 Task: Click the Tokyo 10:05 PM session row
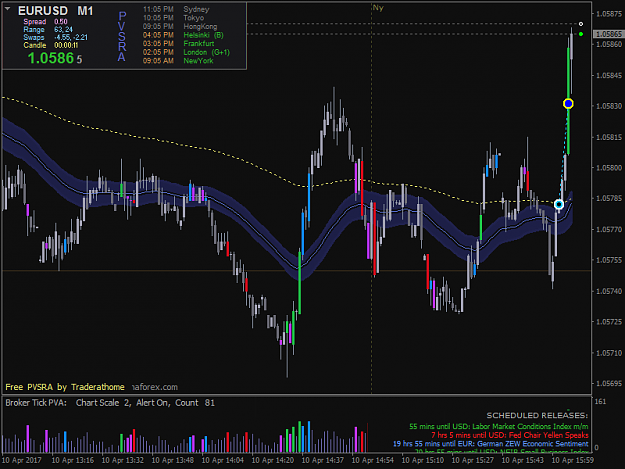coord(173,18)
